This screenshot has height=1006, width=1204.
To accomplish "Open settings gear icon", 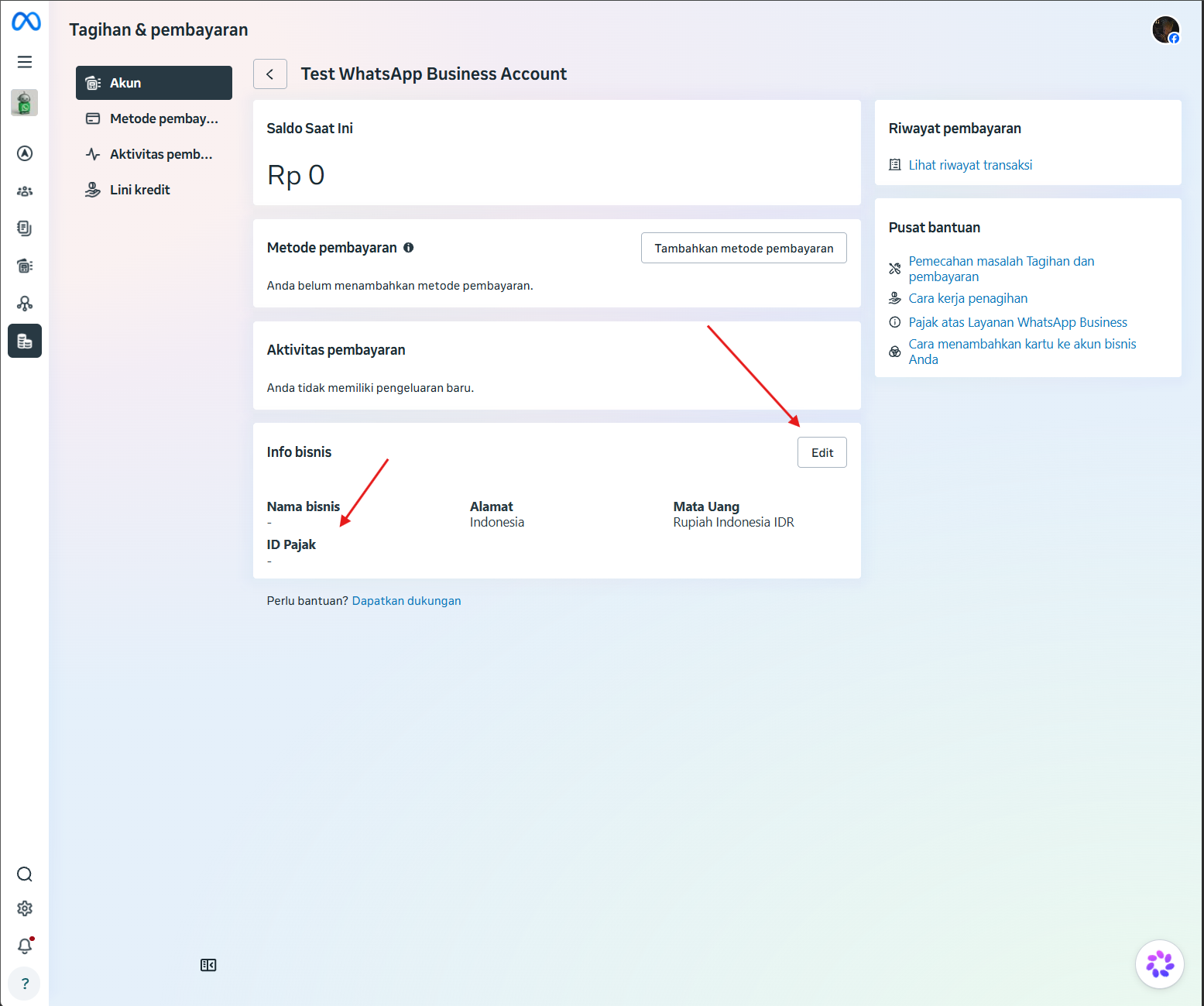I will coord(25,908).
